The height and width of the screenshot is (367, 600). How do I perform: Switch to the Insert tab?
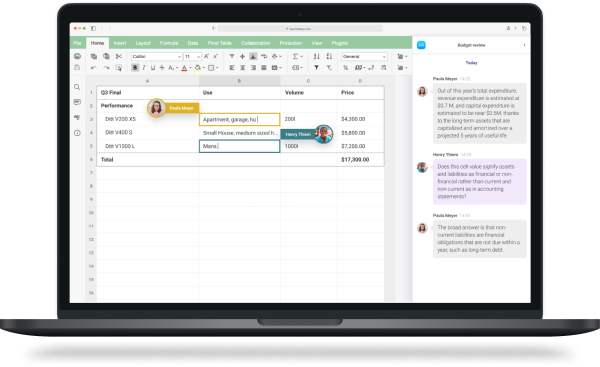(x=120, y=43)
